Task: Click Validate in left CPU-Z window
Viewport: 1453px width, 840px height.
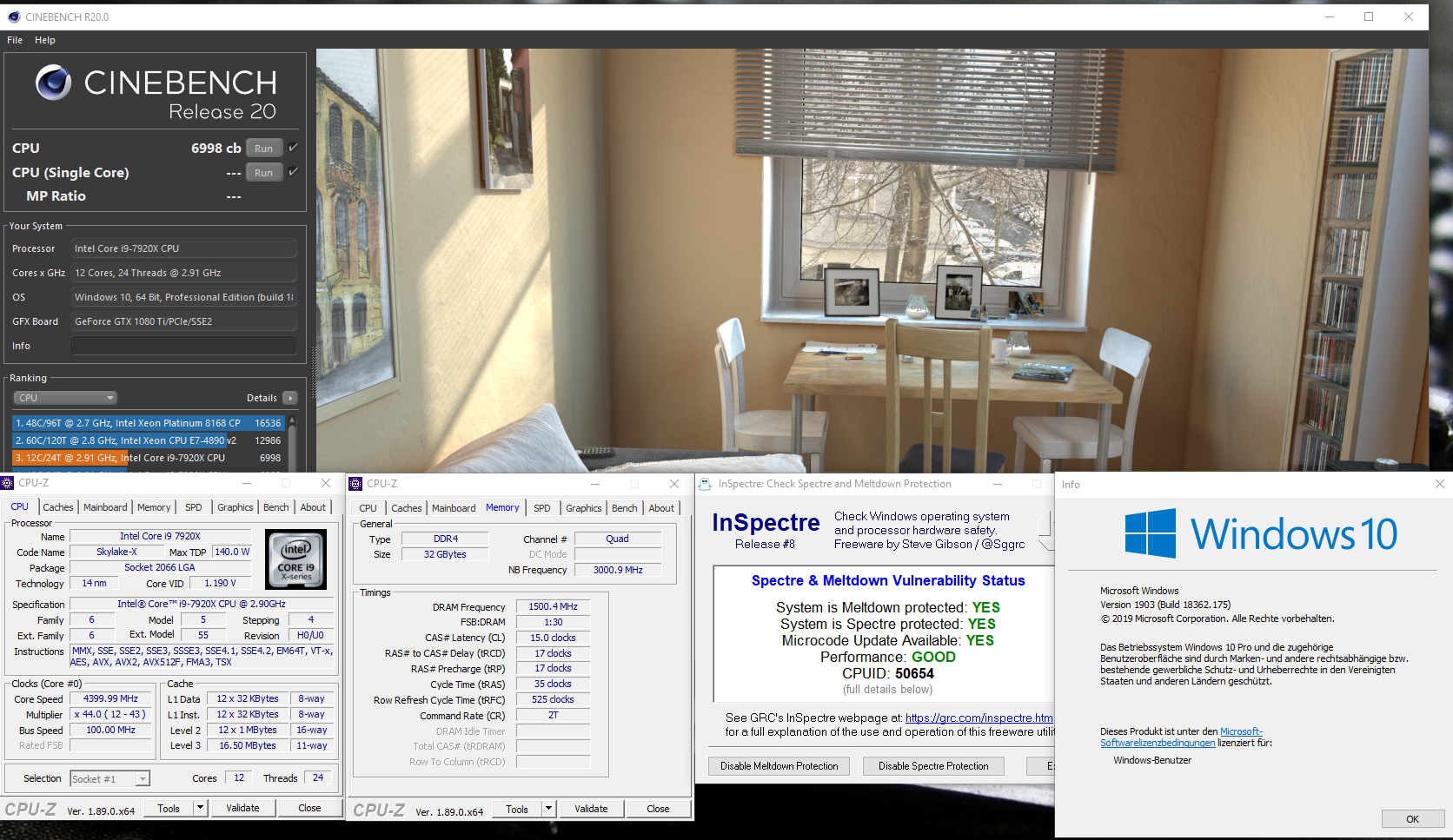Action: (x=242, y=809)
